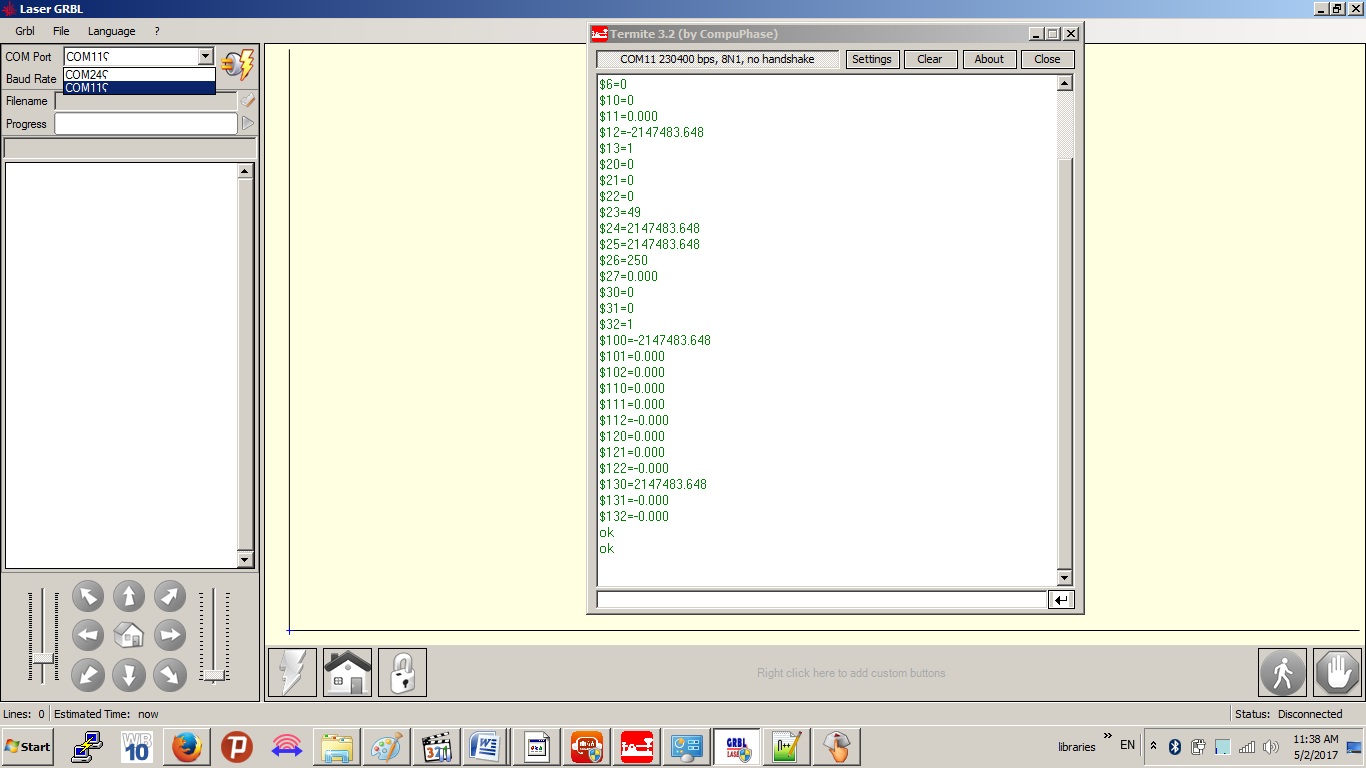Click the feed hold stop-hand button
Screen dimensions: 1366x768
(x=1338, y=672)
